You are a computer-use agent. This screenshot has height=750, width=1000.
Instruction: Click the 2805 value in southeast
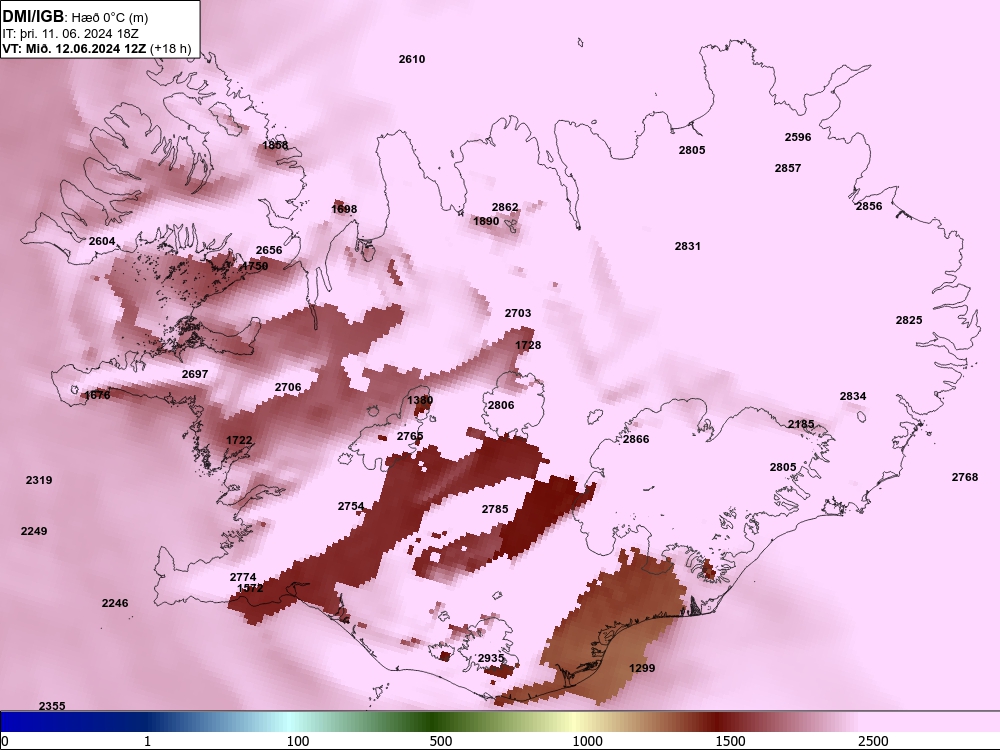click(x=783, y=467)
